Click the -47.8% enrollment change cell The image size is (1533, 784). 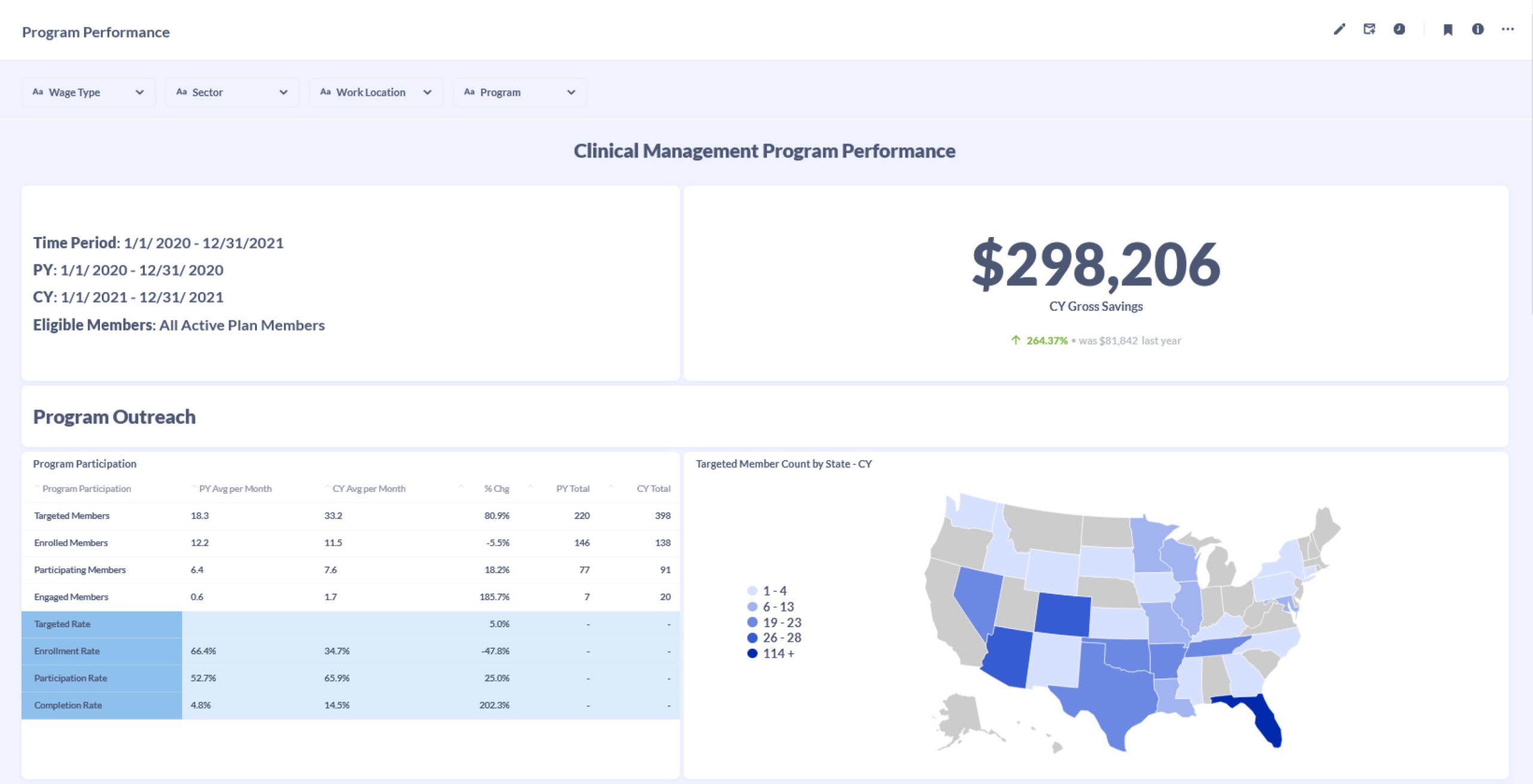coord(495,651)
